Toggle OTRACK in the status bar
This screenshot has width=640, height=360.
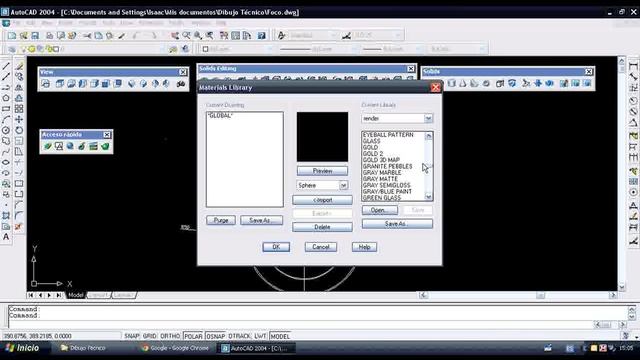point(240,336)
